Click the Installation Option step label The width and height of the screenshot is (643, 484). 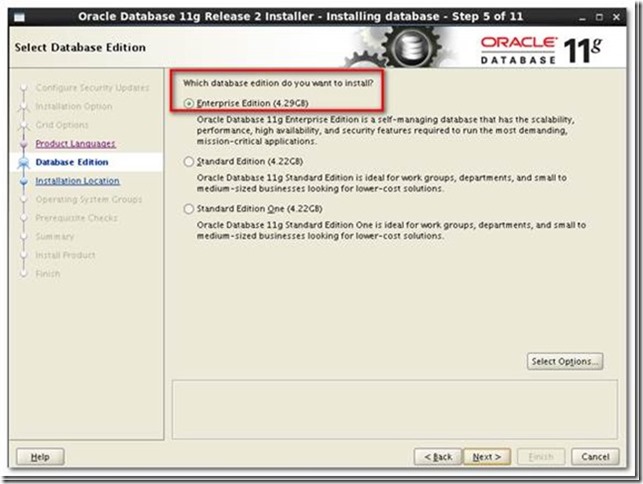pyautogui.click(x=74, y=106)
